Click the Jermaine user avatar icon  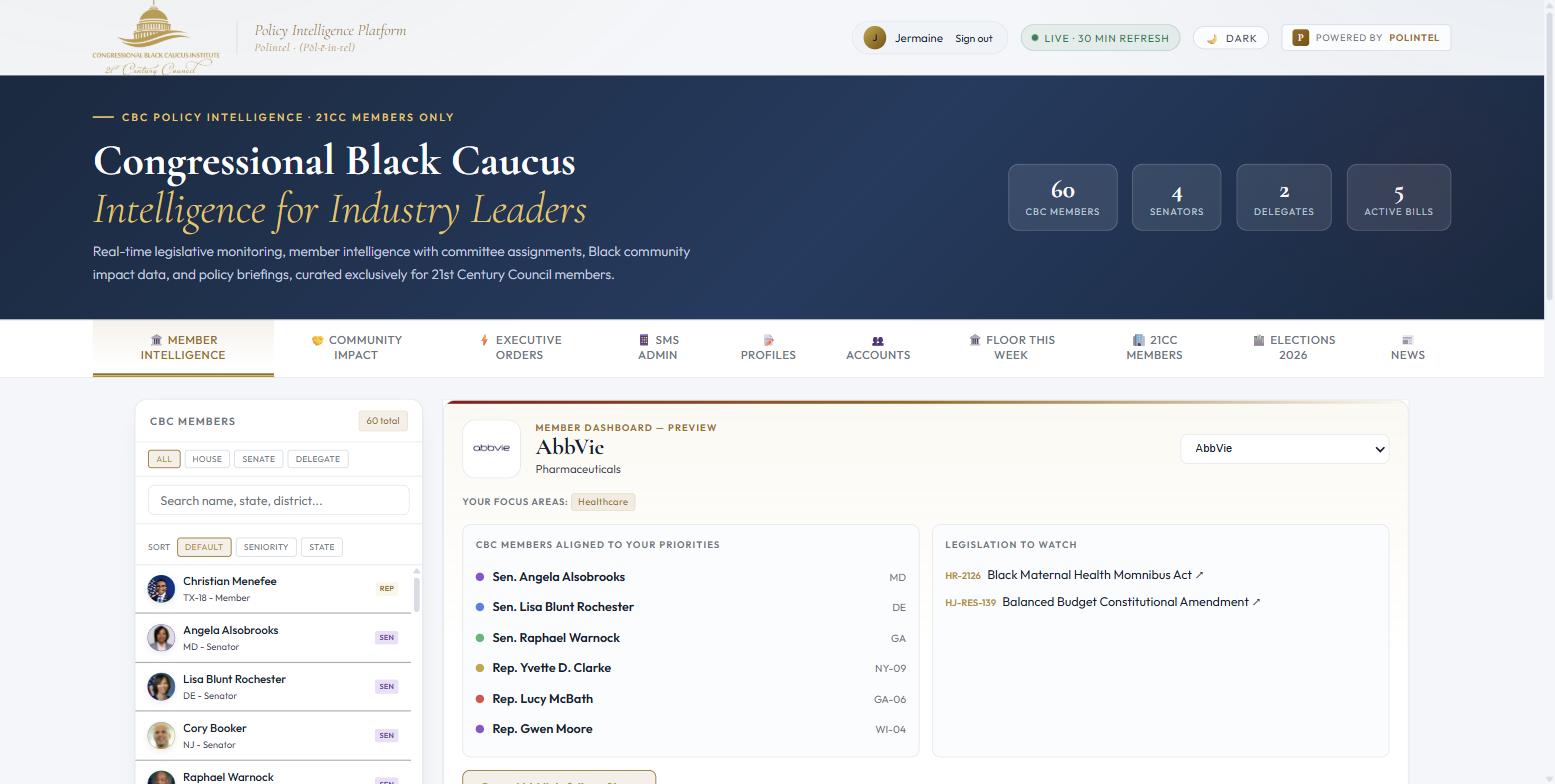(874, 38)
